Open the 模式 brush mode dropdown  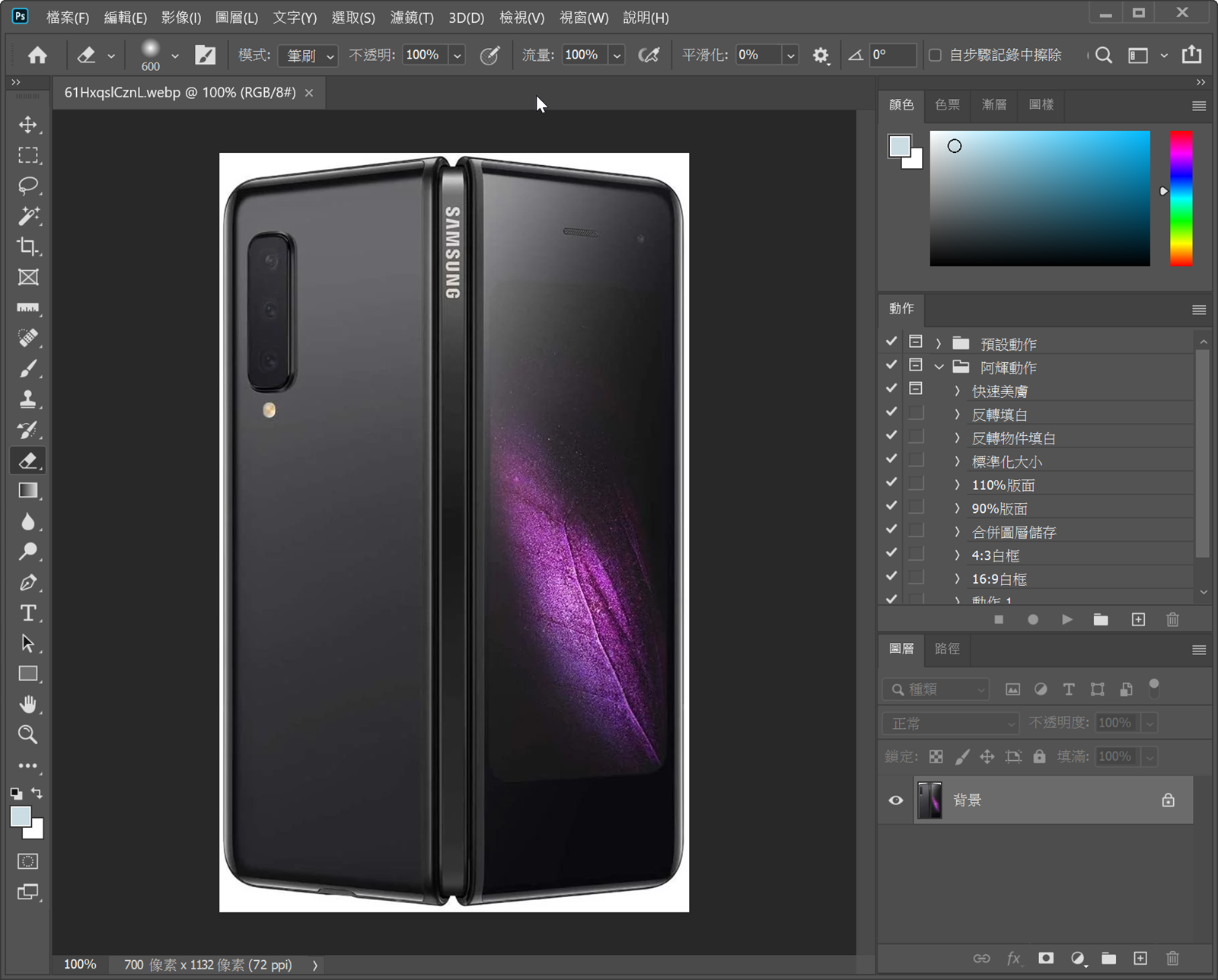point(308,56)
